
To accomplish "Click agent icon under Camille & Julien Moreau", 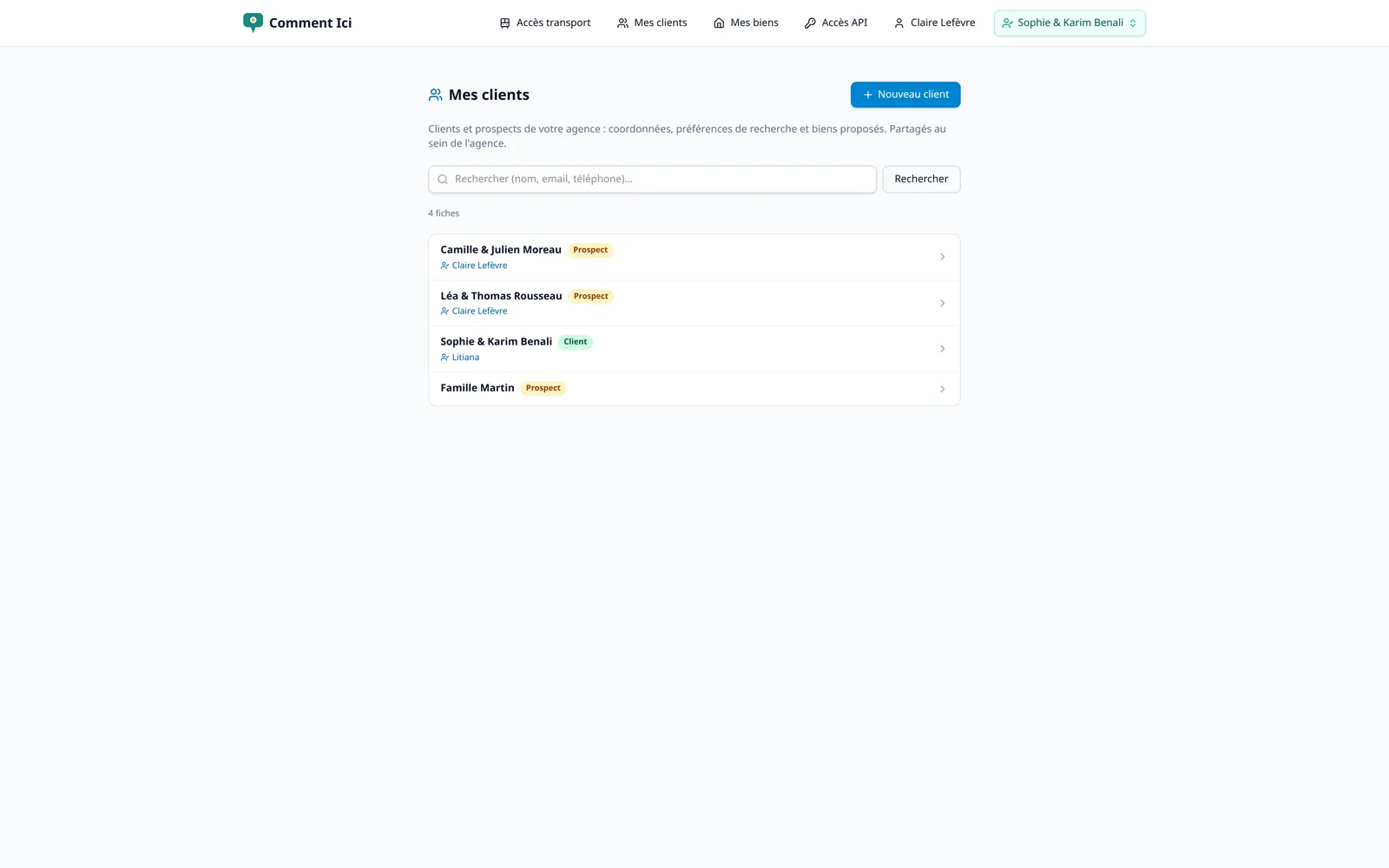I will pyautogui.click(x=444, y=266).
